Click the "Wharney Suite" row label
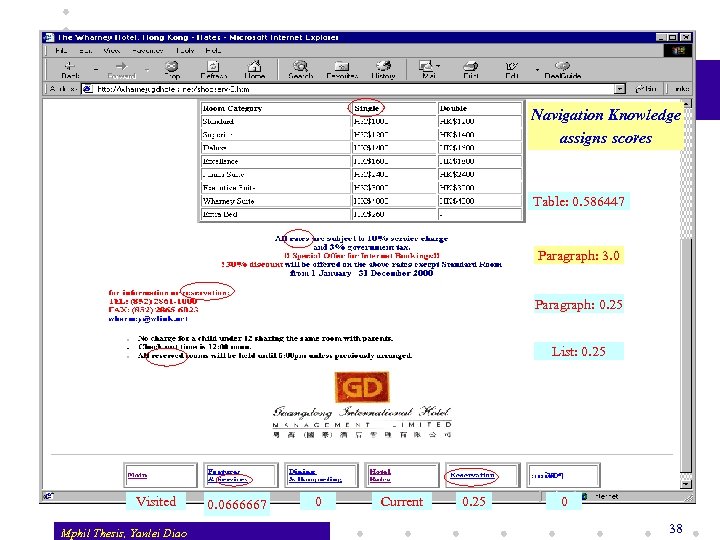The height and width of the screenshot is (540, 720). pyautogui.click(x=228, y=201)
